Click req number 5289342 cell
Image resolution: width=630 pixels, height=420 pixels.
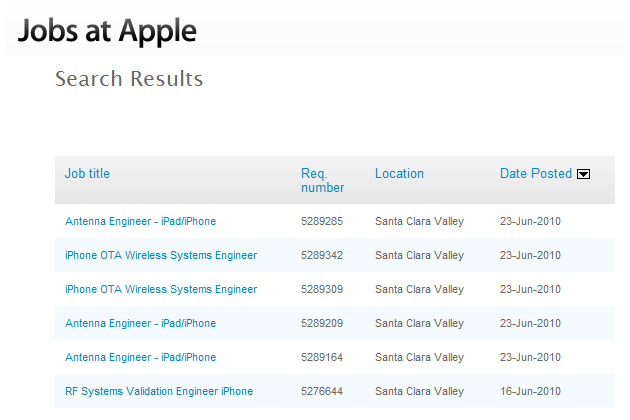tap(322, 255)
